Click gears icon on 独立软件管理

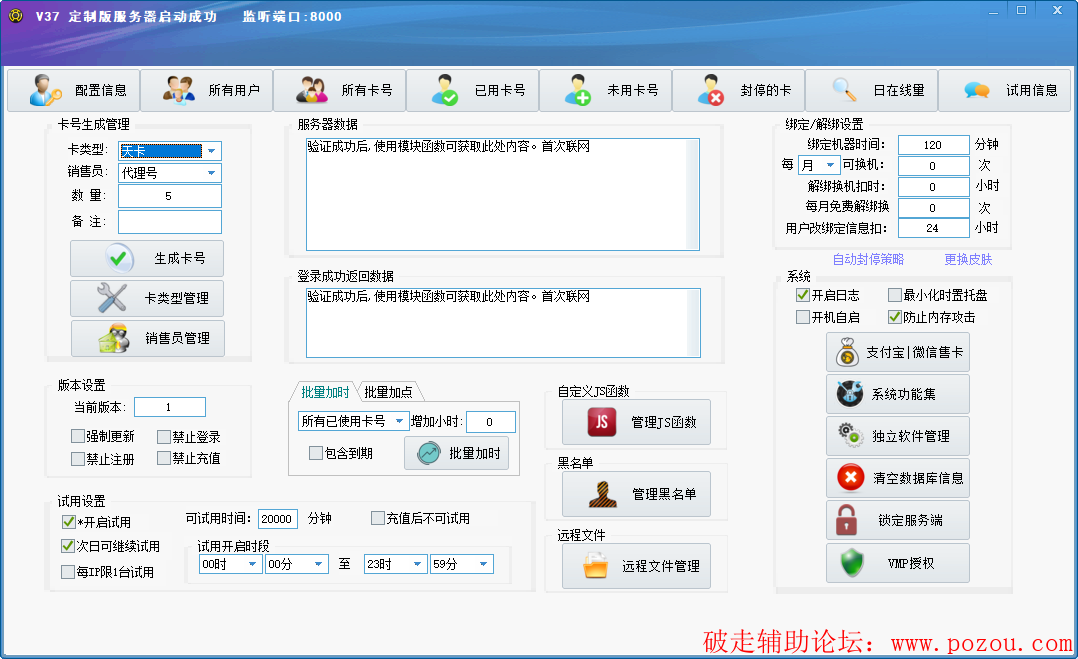tap(850, 436)
